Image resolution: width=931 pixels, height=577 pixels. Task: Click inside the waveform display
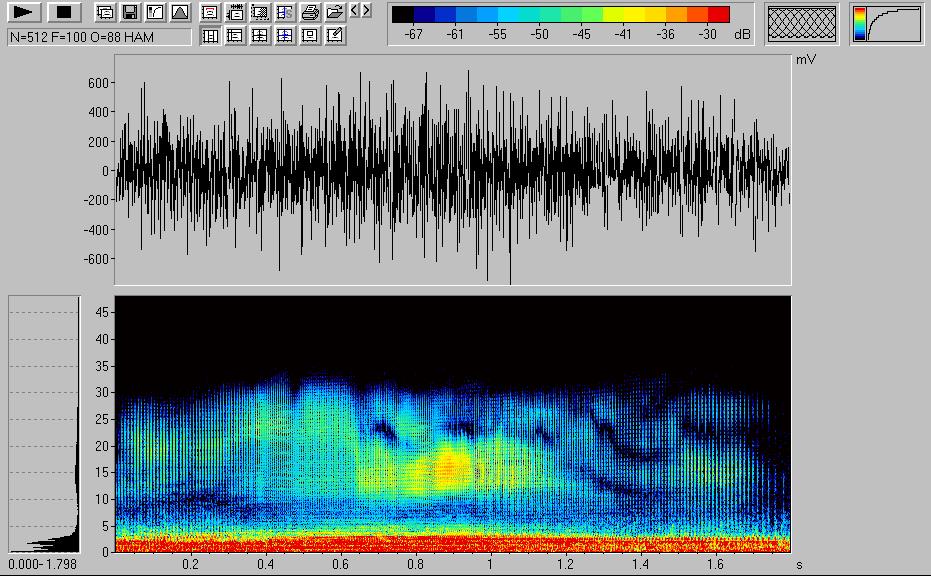coord(452,170)
